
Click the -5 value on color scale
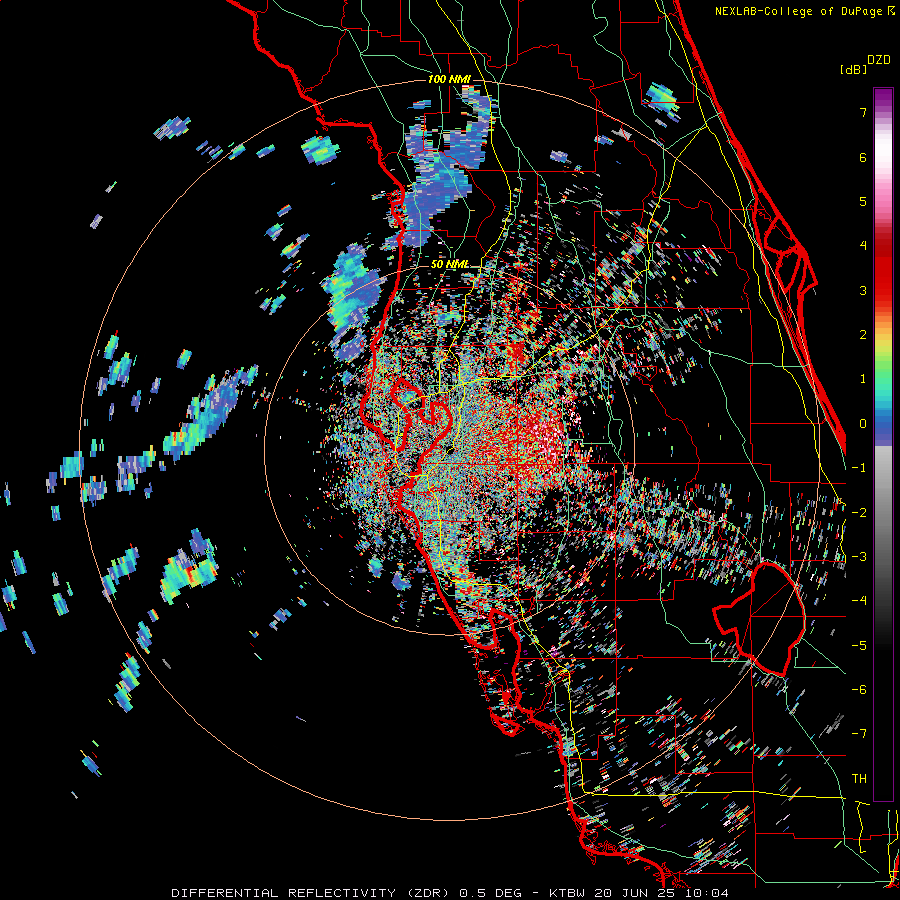[x=859, y=646]
